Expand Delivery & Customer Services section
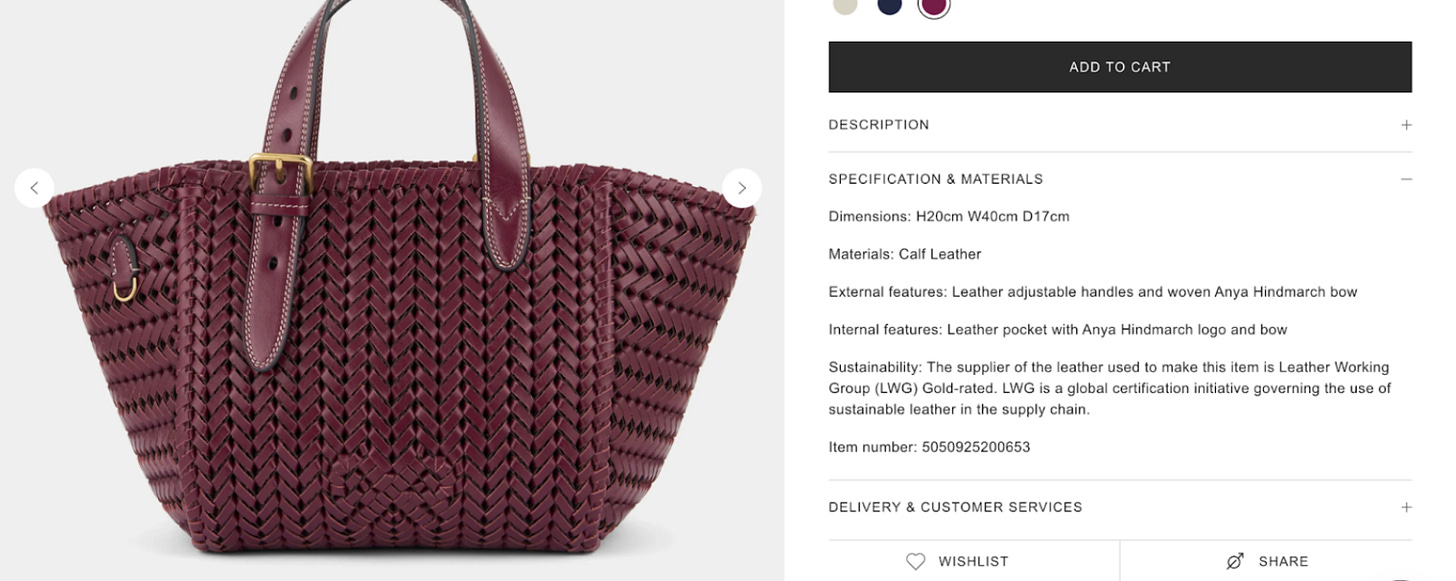This screenshot has width=1456, height=581. pos(1120,507)
